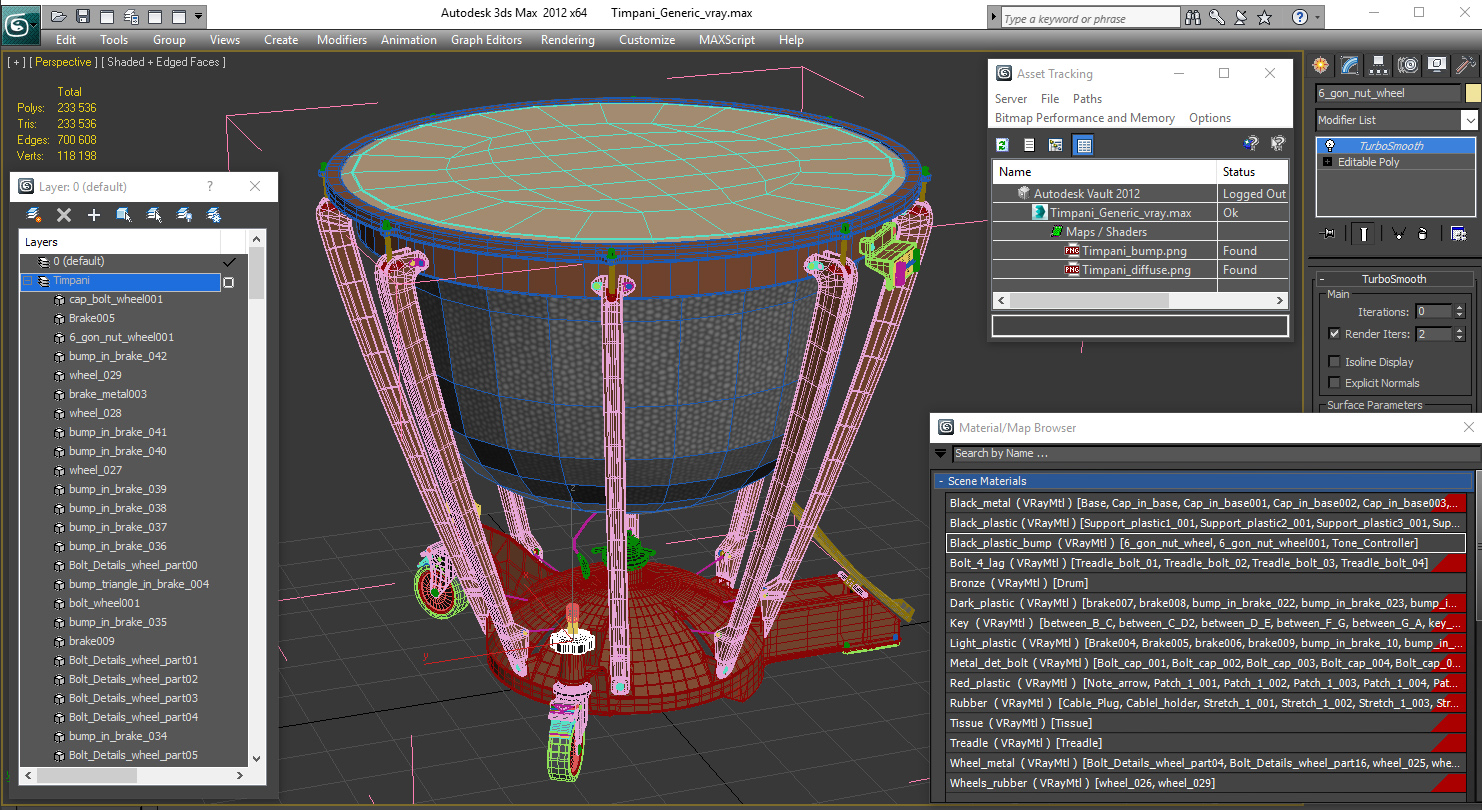The height and width of the screenshot is (810, 1482).
Task: Open Configure Modifier Sets icon
Action: (x=1458, y=234)
